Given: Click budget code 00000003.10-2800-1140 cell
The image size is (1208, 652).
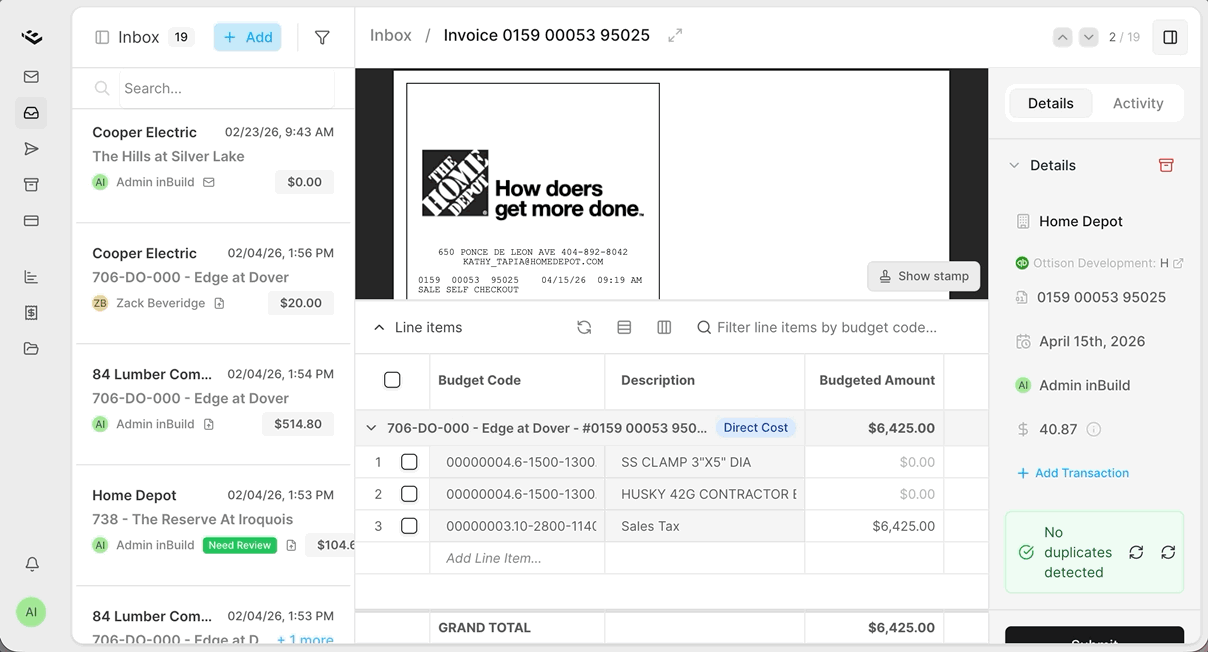Looking at the screenshot, I should pos(517,526).
